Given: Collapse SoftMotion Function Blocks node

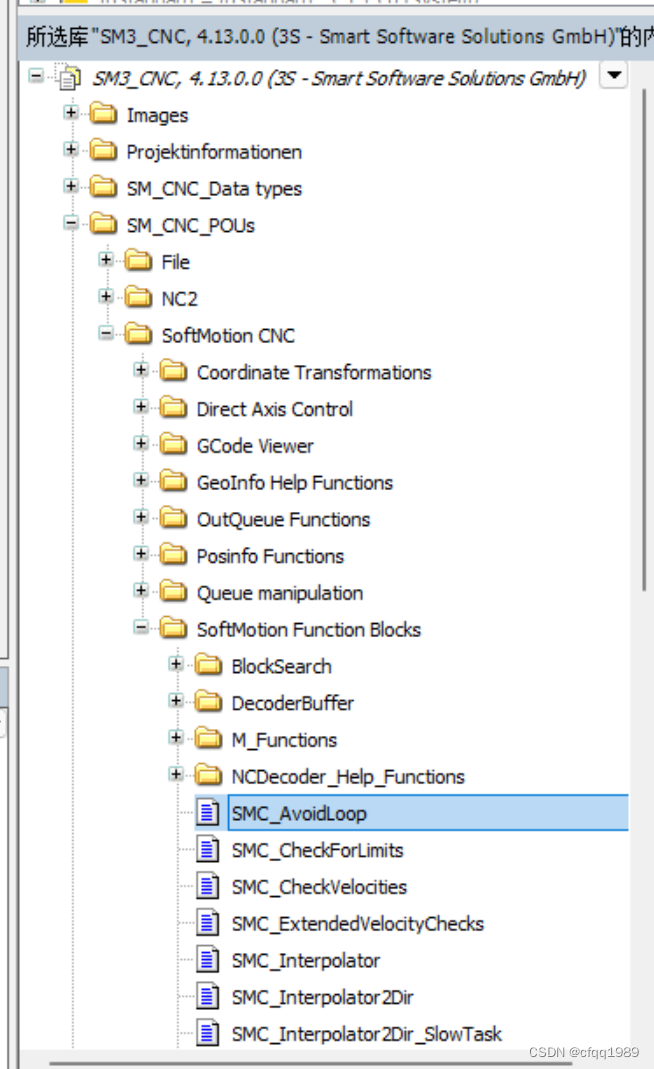Looking at the screenshot, I should (x=141, y=627).
